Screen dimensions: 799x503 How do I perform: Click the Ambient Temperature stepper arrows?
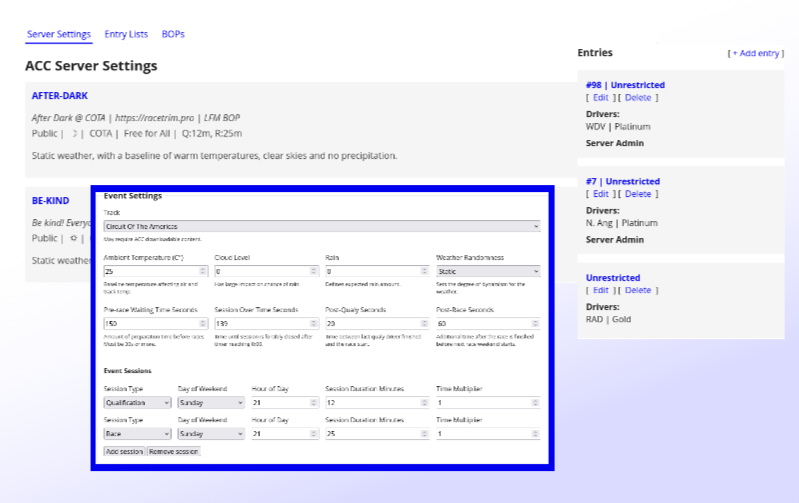pyautogui.click(x=204, y=271)
